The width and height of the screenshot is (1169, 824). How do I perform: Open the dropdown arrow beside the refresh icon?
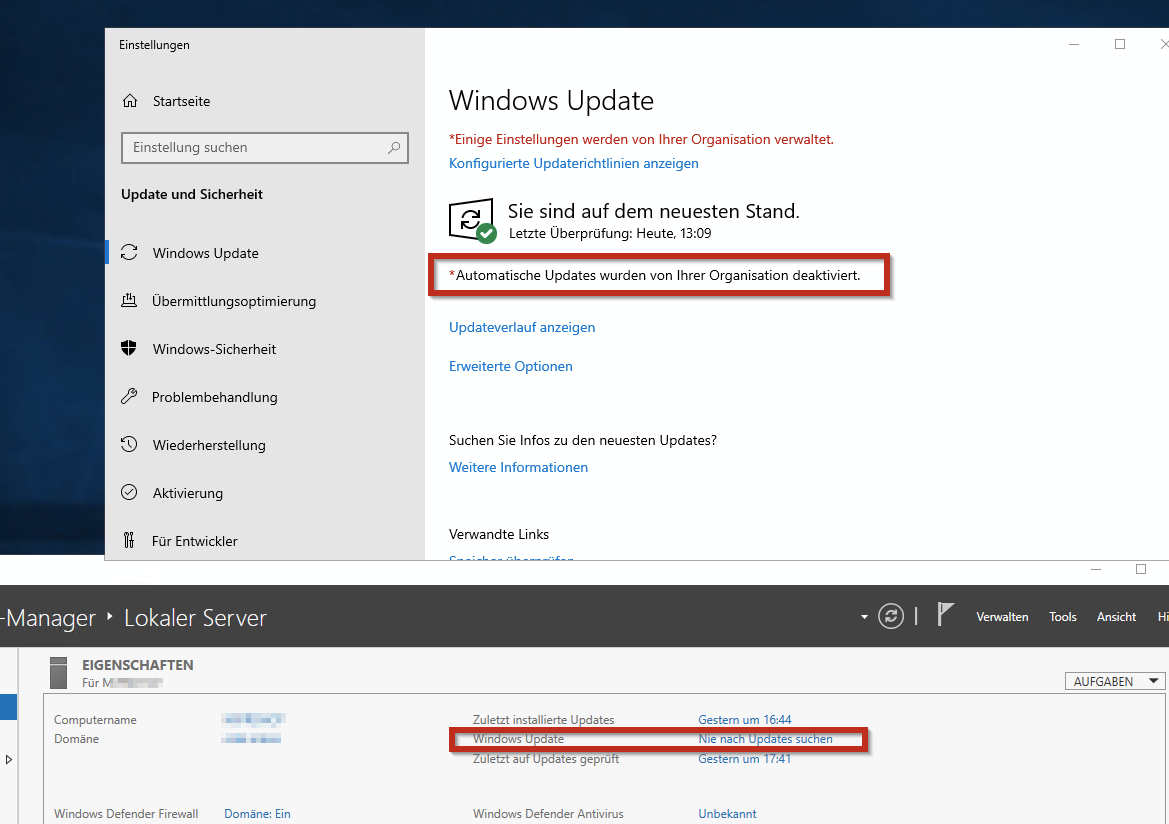point(864,617)
